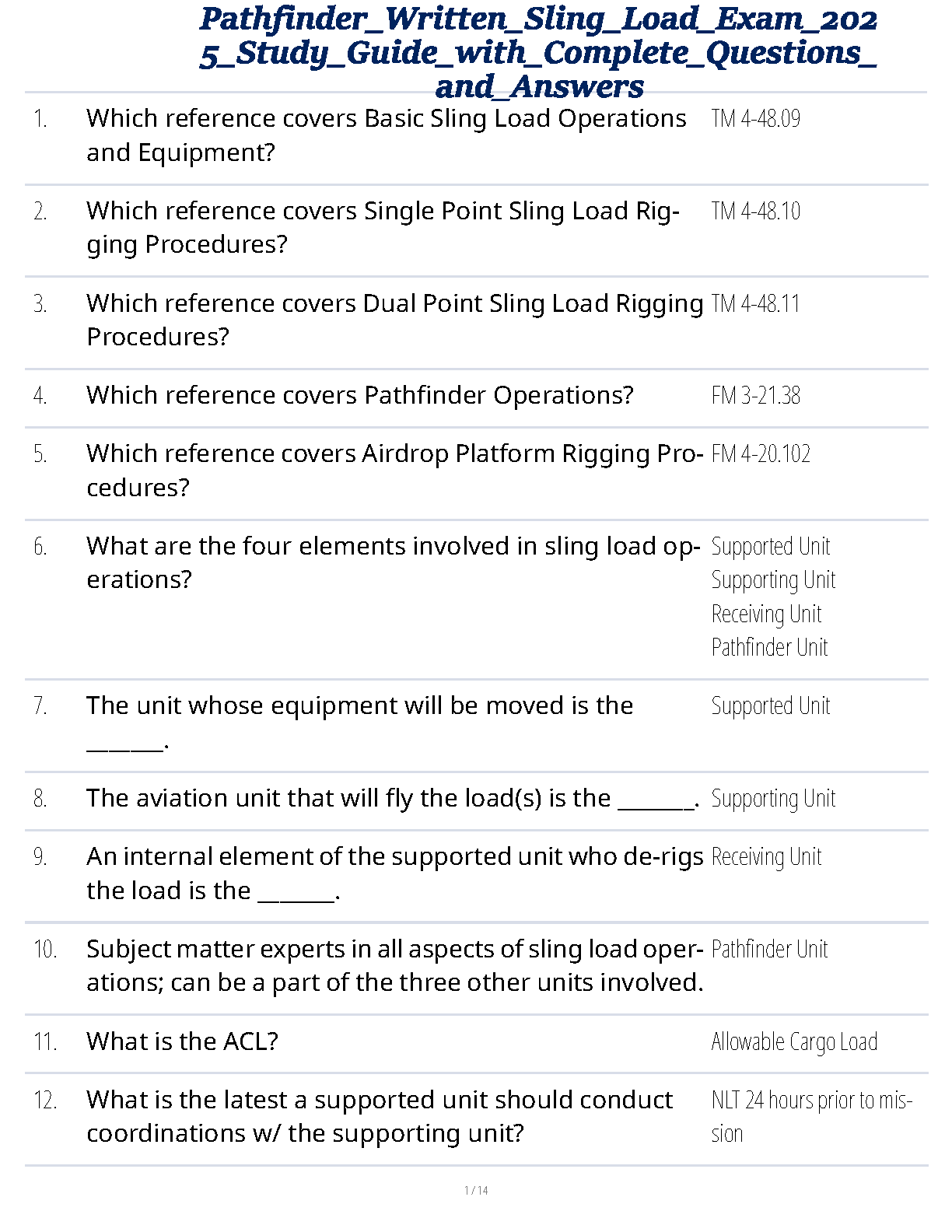Screen dimensions: 952x1232
Task: Click the aviation unit fill-in-the-blank question
Action: click(393, 799)
